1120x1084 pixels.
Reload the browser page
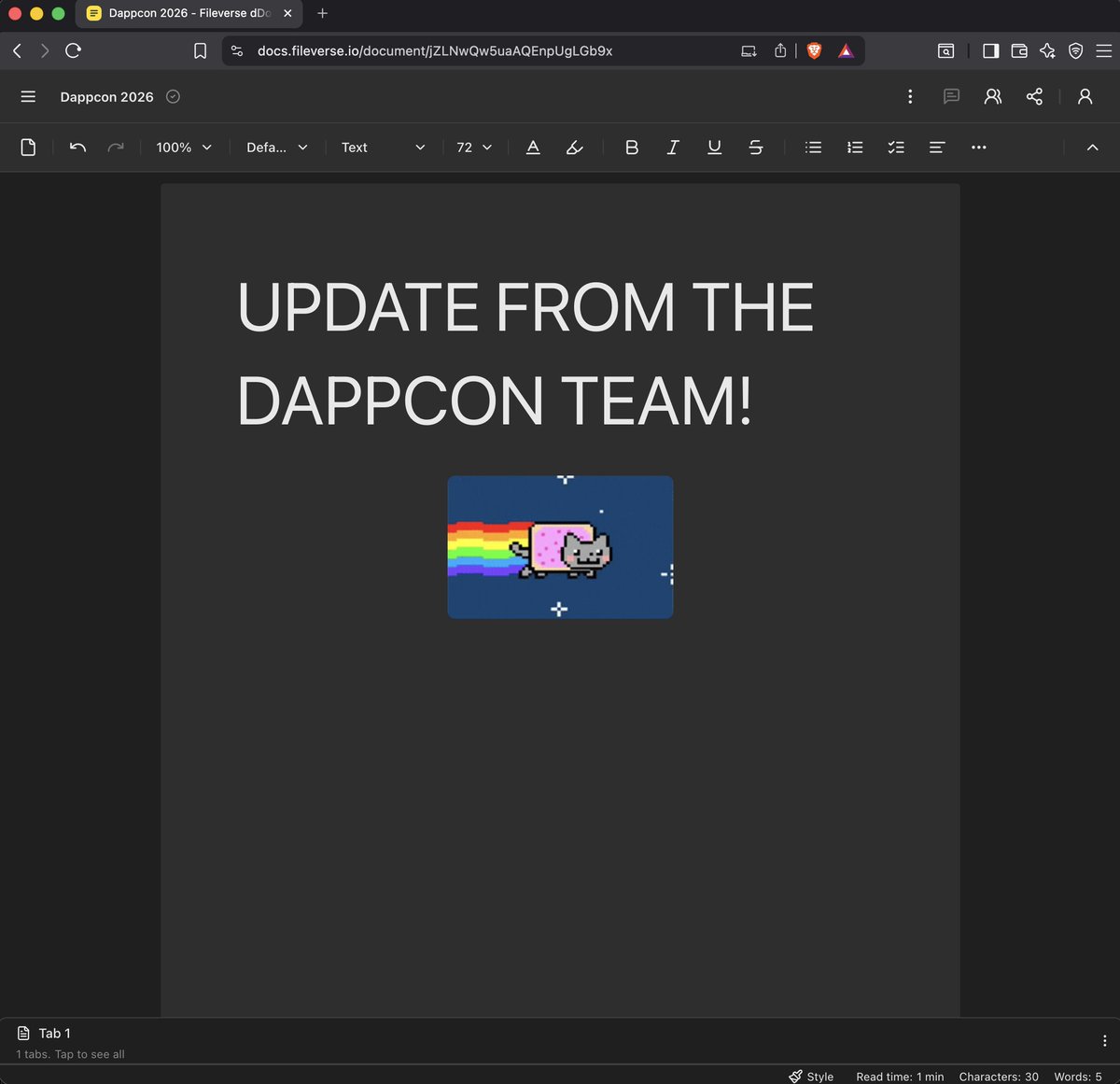point(73,50)
